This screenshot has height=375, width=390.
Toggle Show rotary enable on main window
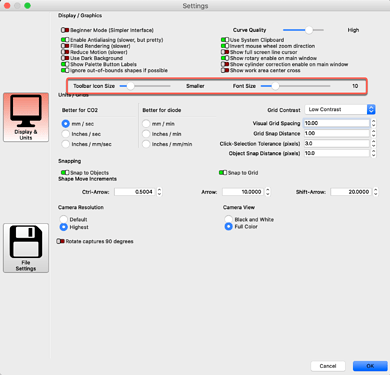225,58
